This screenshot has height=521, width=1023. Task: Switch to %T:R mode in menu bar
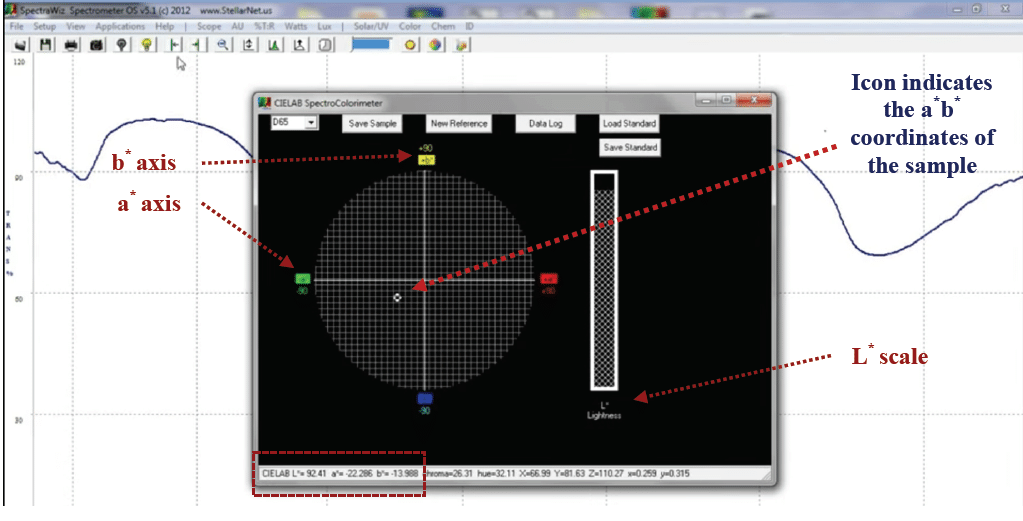pyautogui.click(x=265, y=26)
